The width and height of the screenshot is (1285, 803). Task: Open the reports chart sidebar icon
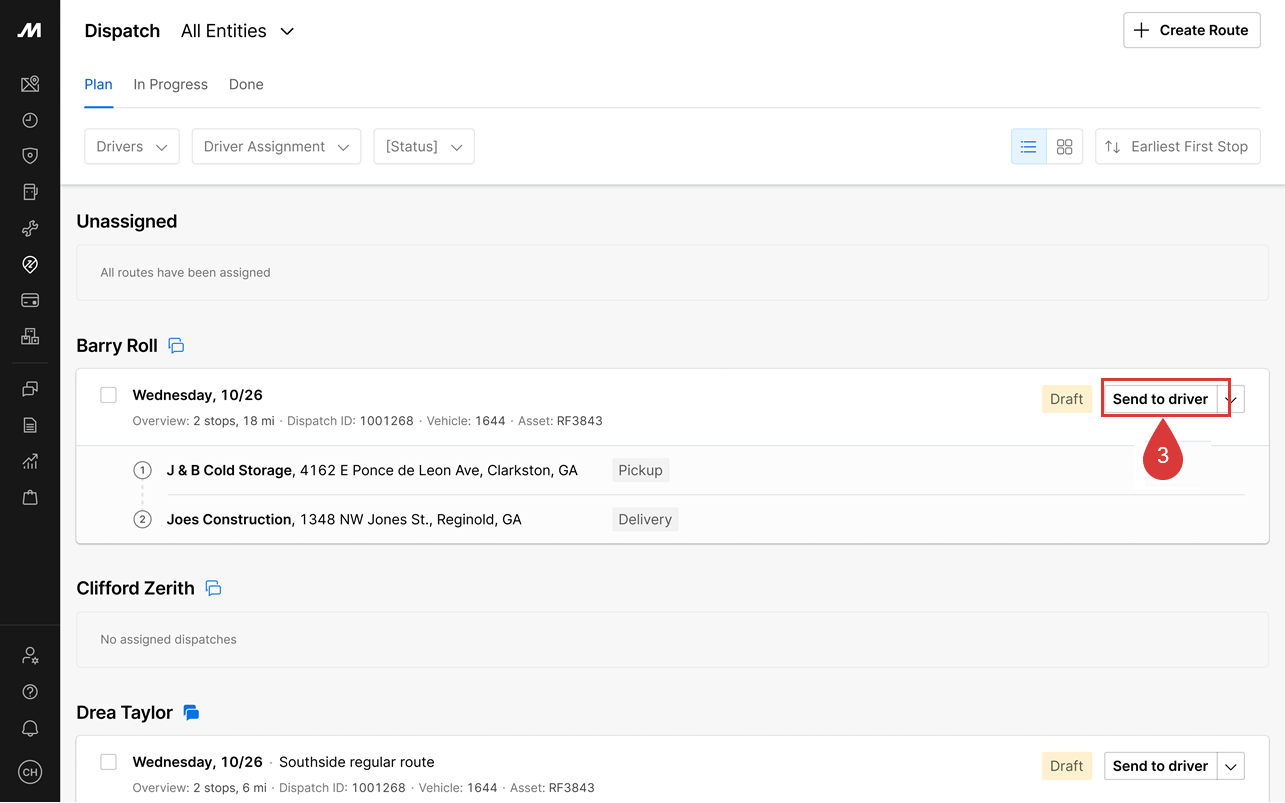pos(30,461)
